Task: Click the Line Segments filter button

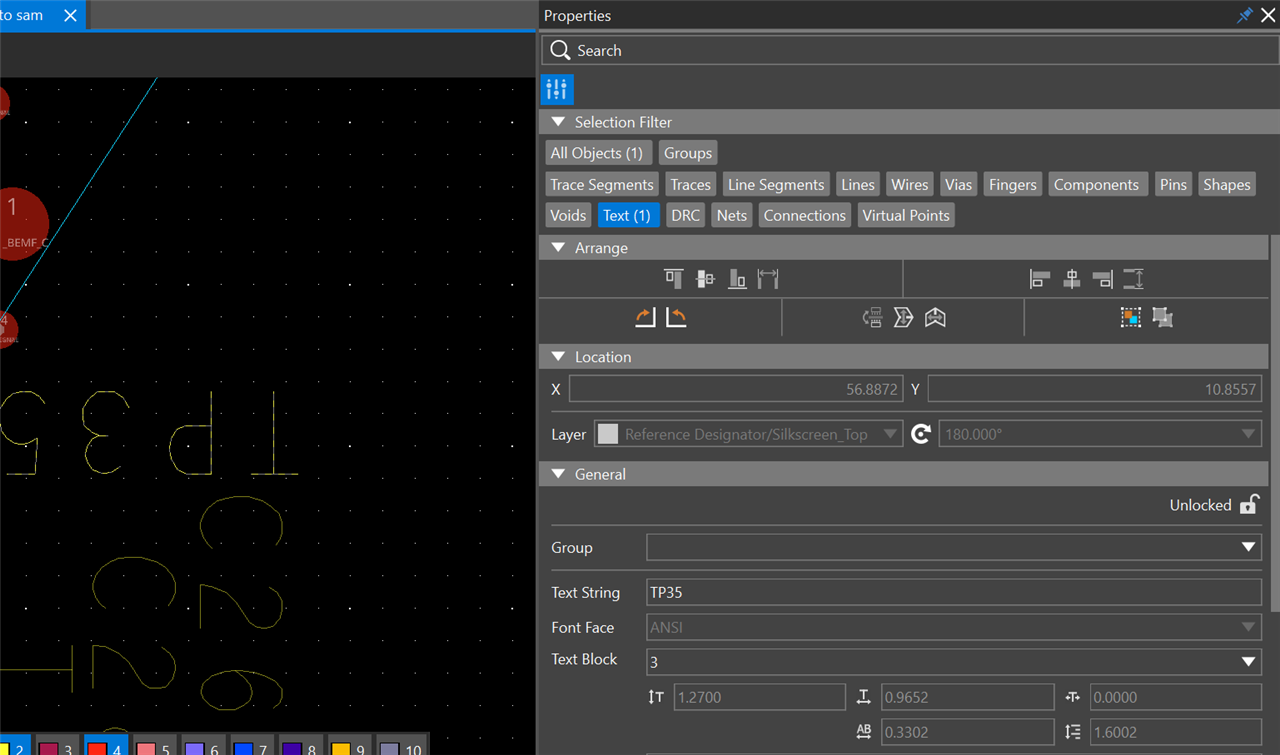Action: click(x=776, y=184)
